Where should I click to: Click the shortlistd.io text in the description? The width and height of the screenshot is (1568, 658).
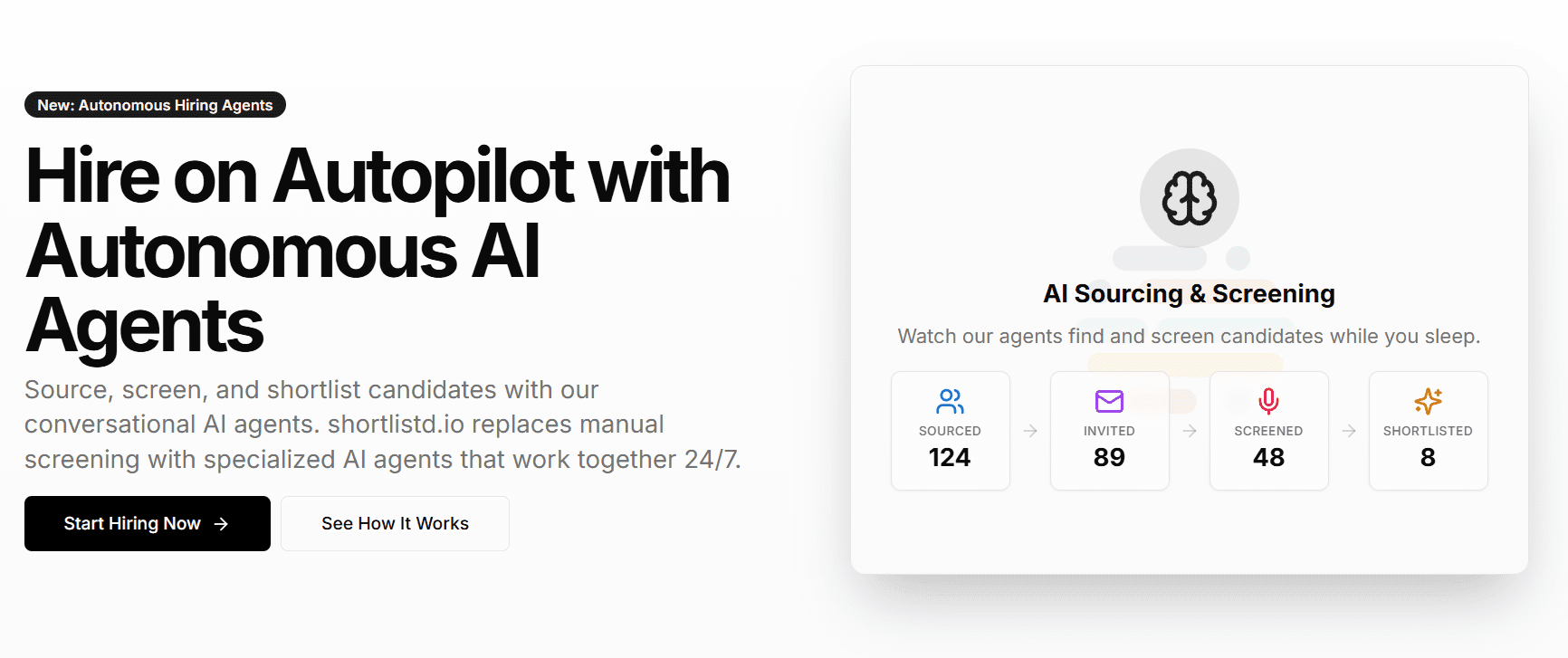tap(397, 424)
